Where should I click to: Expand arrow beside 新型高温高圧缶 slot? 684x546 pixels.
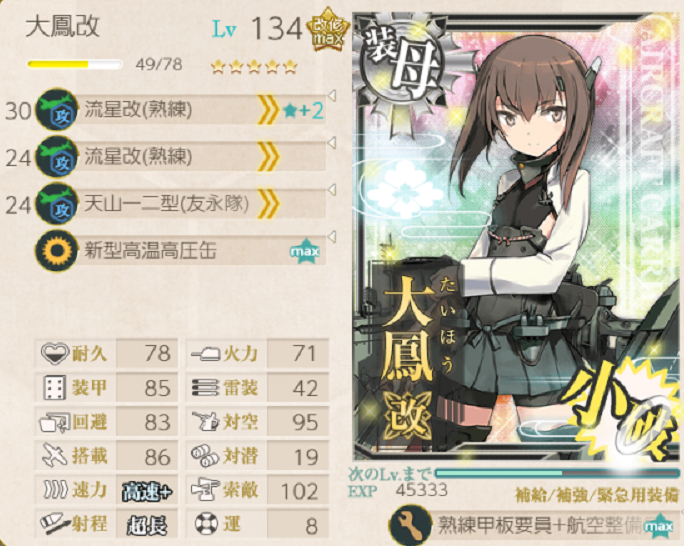tap(332, 237)
